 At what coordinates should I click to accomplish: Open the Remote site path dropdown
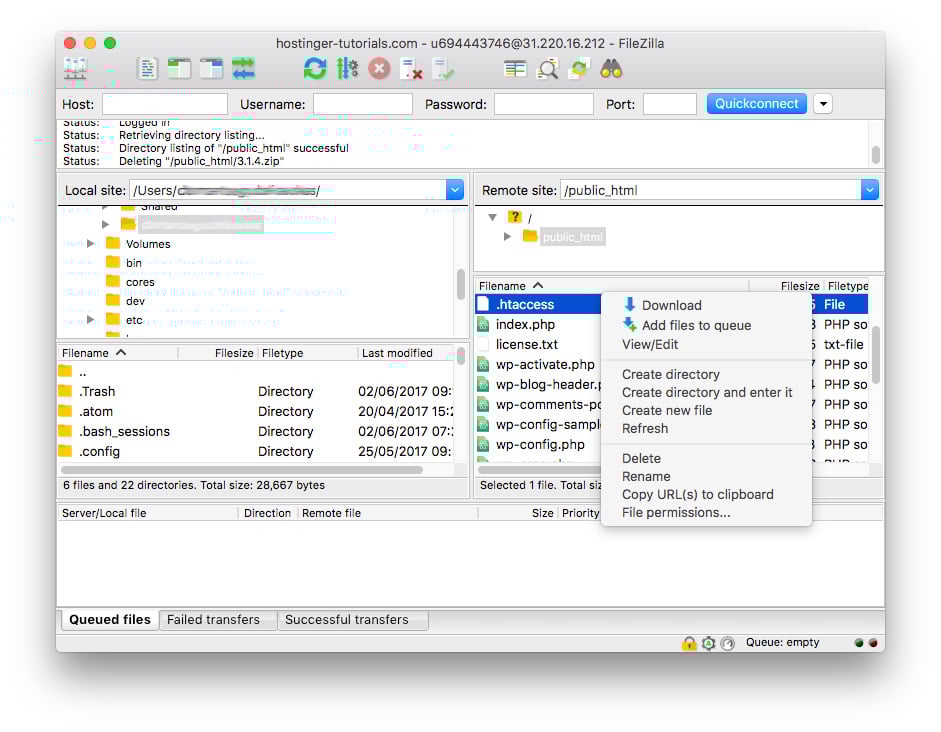pyautogui.click(x=870, y=190)
